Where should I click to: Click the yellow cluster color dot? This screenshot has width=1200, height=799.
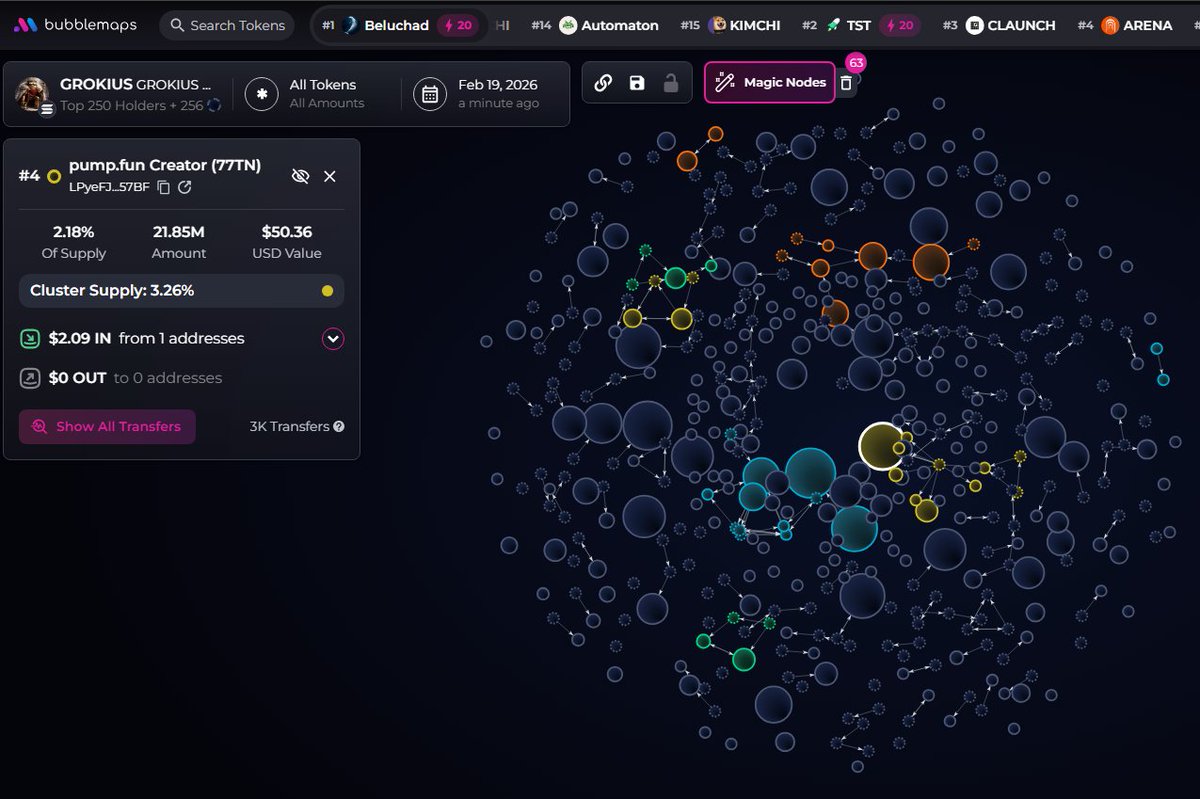[327, 291]
